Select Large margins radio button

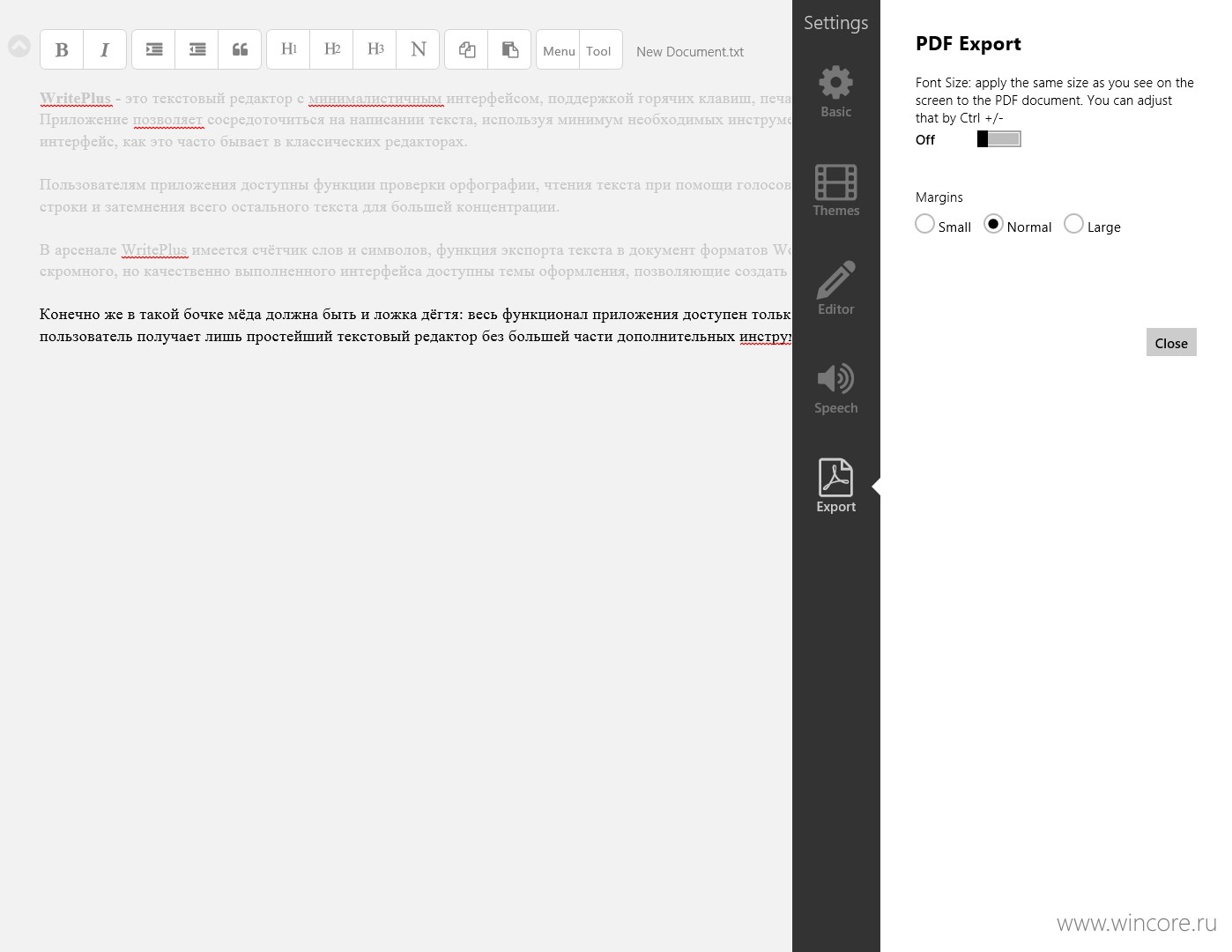[1073, 224]
